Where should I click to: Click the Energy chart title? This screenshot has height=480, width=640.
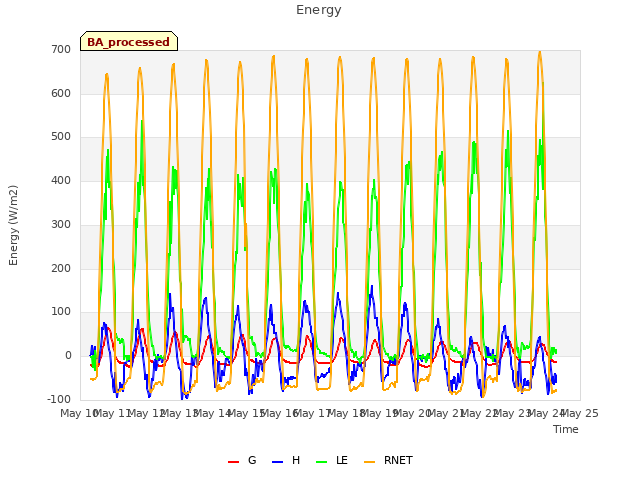coord(318,10)
